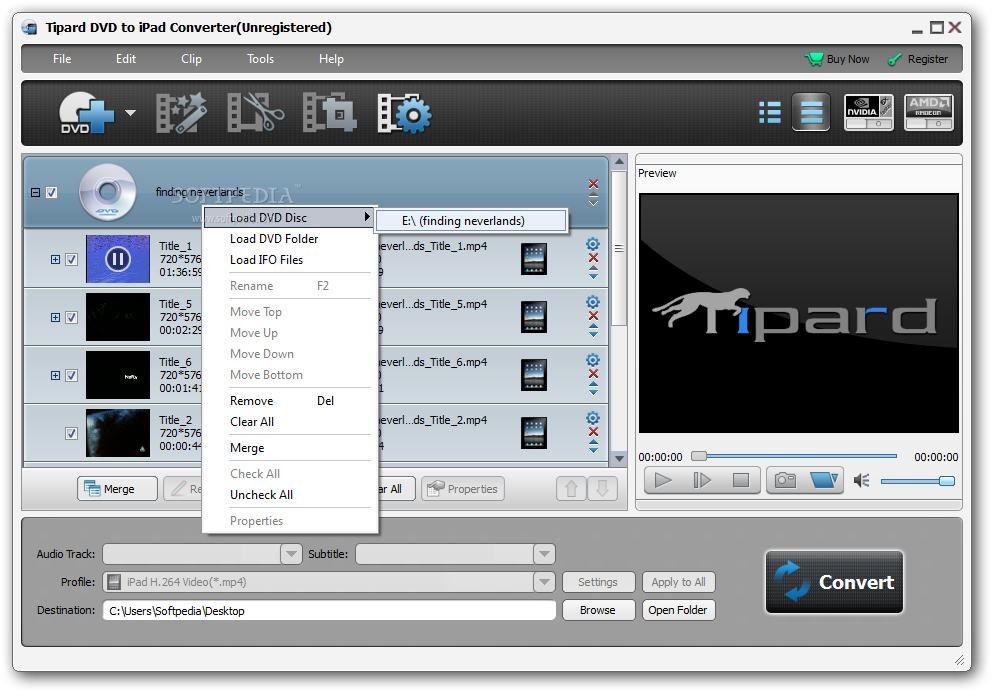This screenshot has width=992, height=692.
Task: Adjust the preview volume slider
Action: [x=917, y=481]
